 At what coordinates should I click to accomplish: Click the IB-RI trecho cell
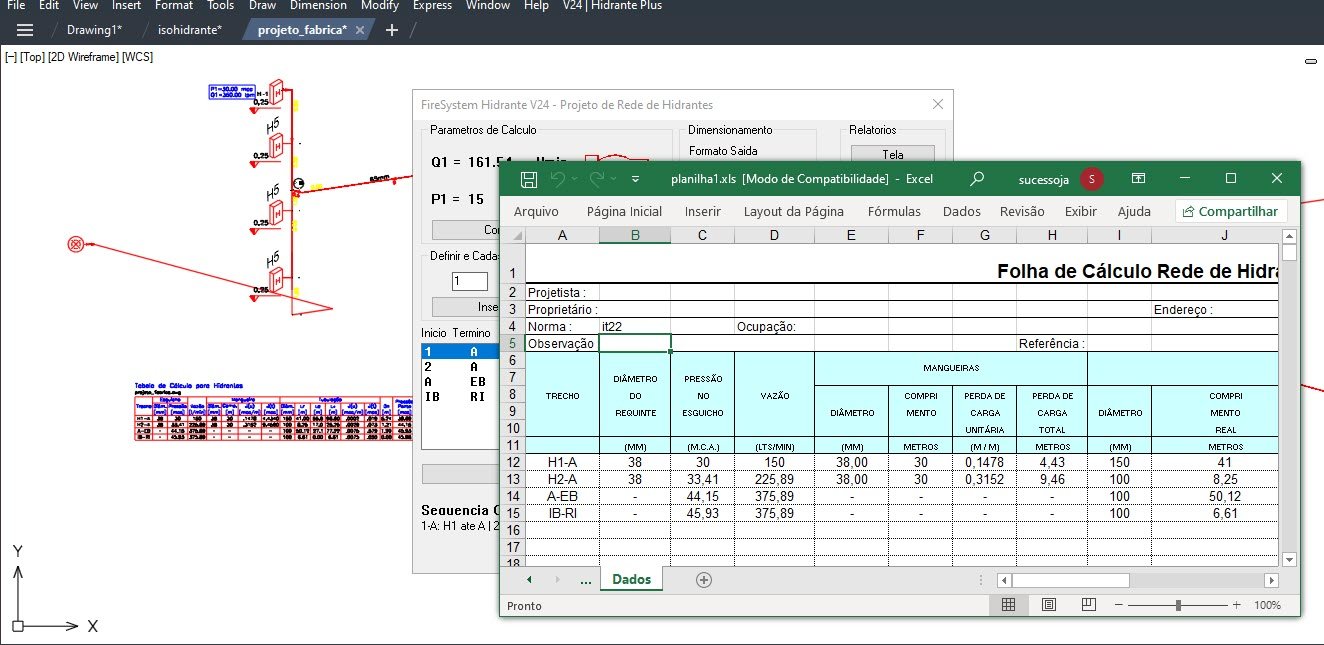562,513
